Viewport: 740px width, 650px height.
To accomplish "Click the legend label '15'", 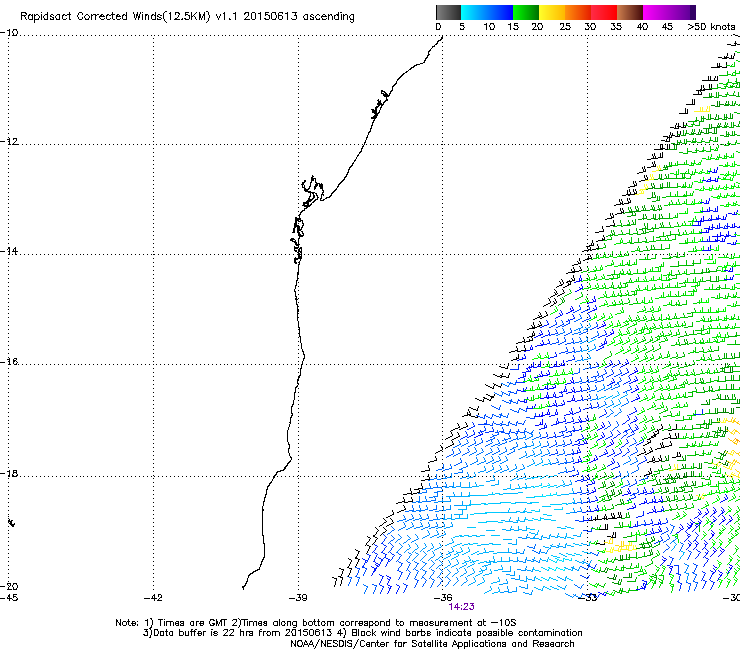I will pos(513,27).
